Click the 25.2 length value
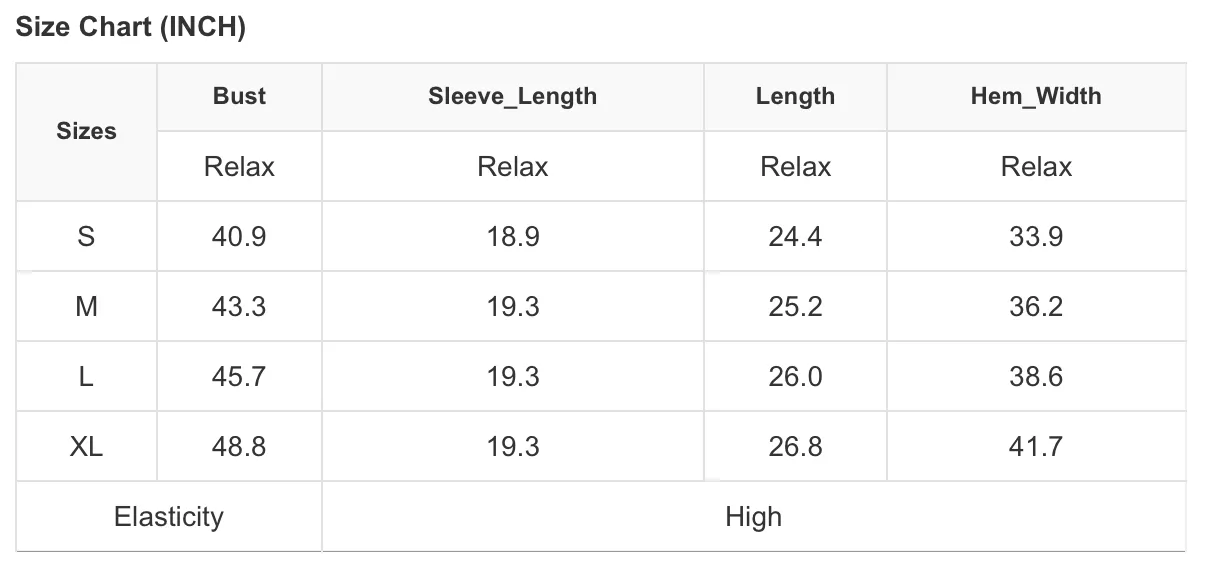 tap(795, 306)
